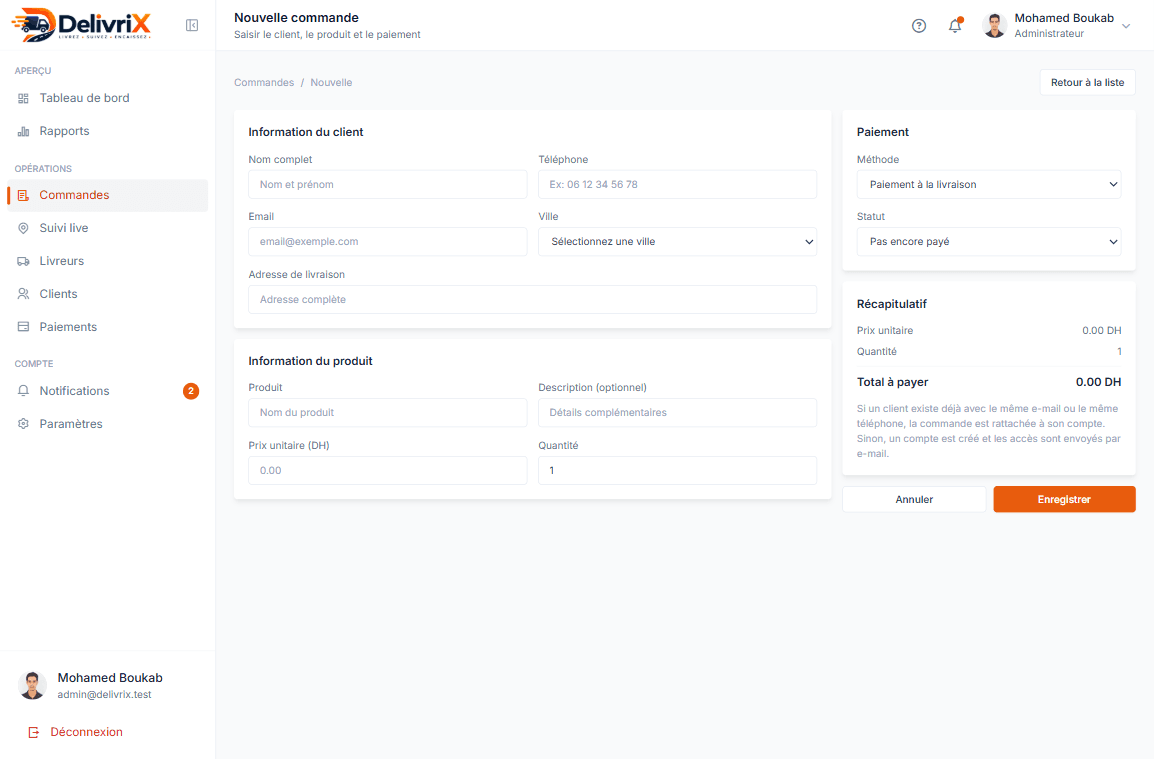The width and height of the screenshot is (1154, 759).
Task: Click the Livreurs truck icon
Action: click(x=24, y=261)
